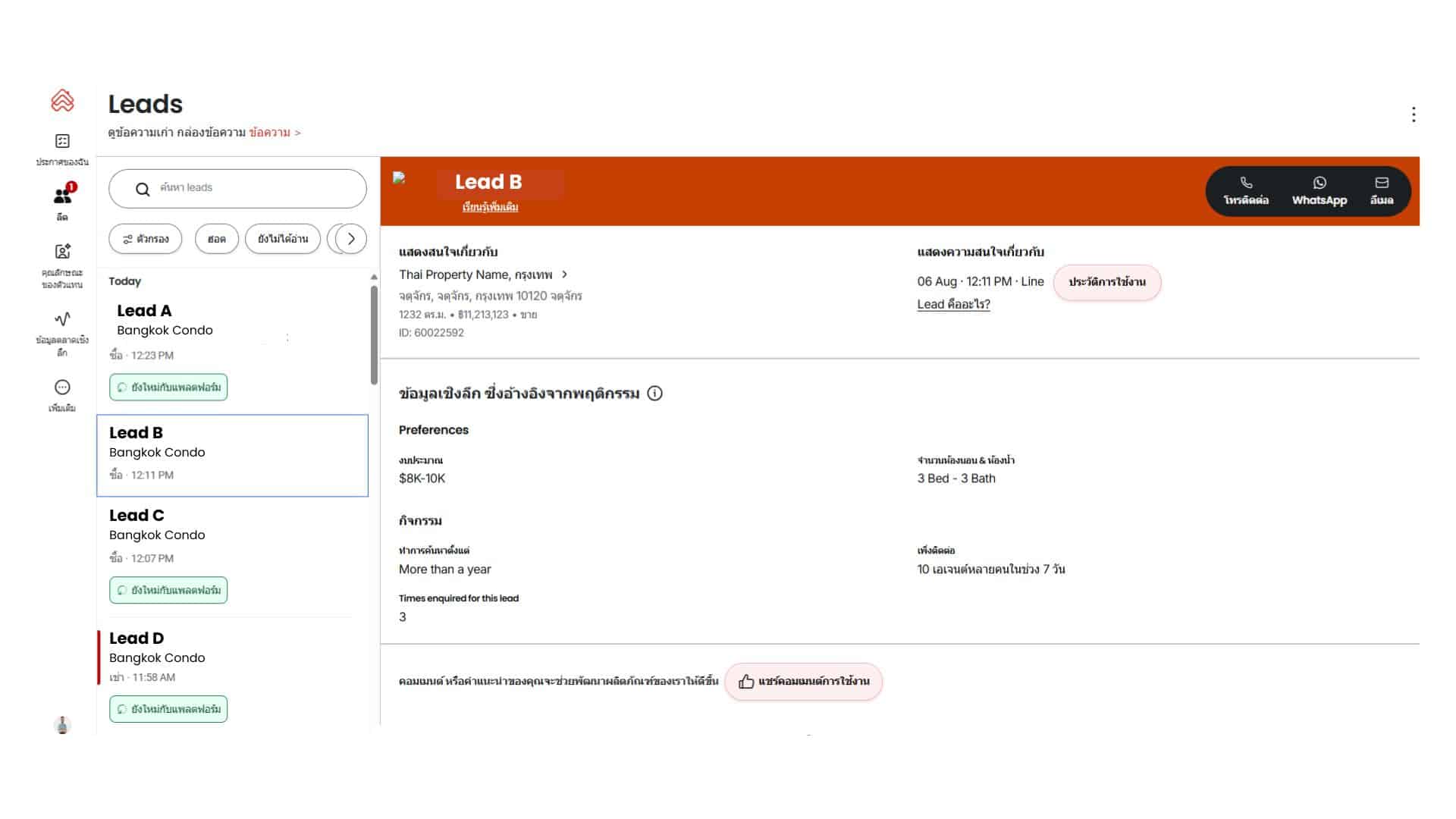1456x819 pixels.
Task: Click the usage history button
Action: [x=1106, y=282]
